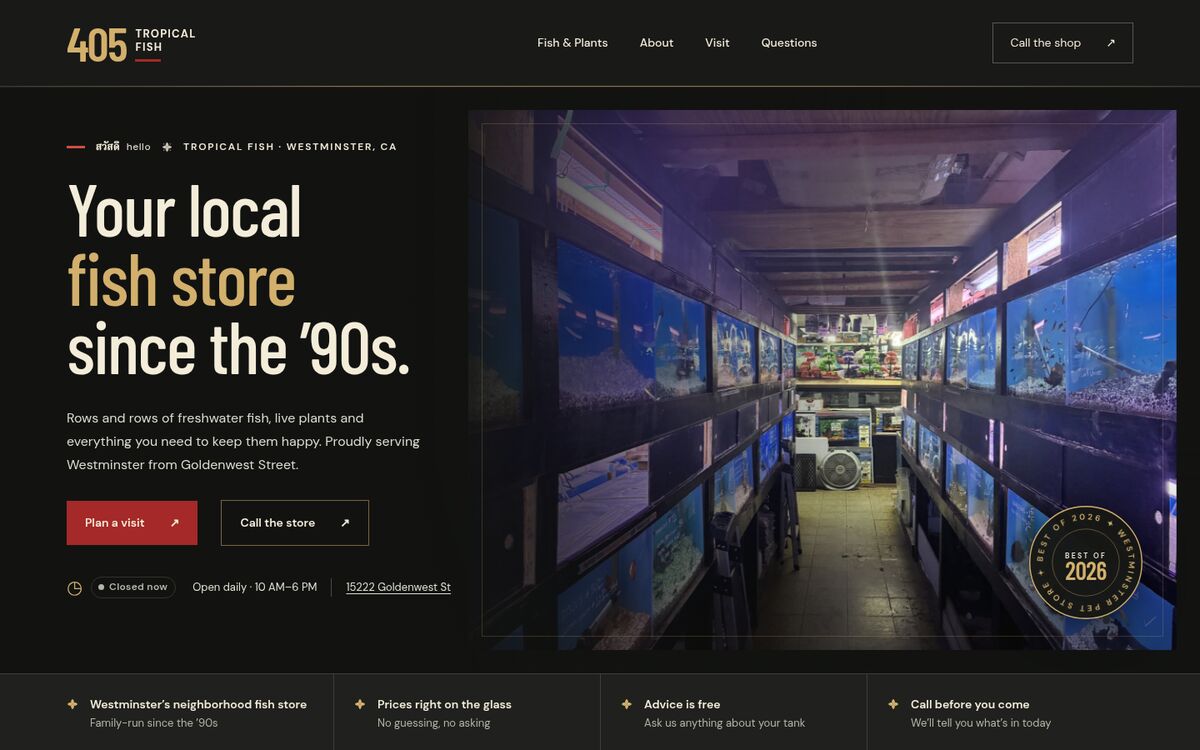Click the Plan a visit button
The image size is (1200, 750).
coord(132,523)
